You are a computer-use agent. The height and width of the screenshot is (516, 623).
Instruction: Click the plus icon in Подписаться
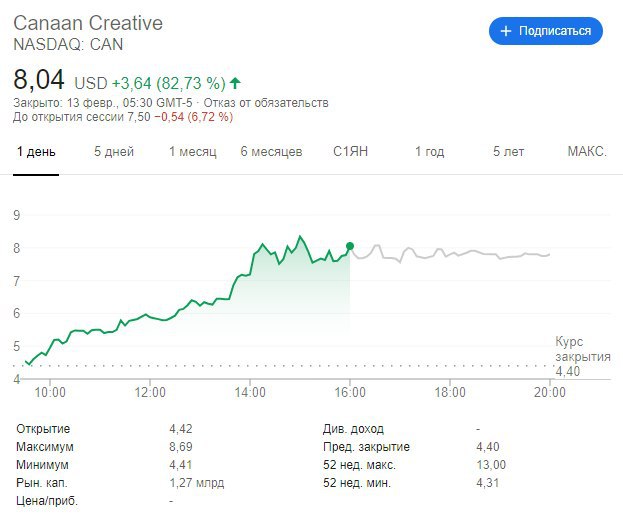pos(505,31)
